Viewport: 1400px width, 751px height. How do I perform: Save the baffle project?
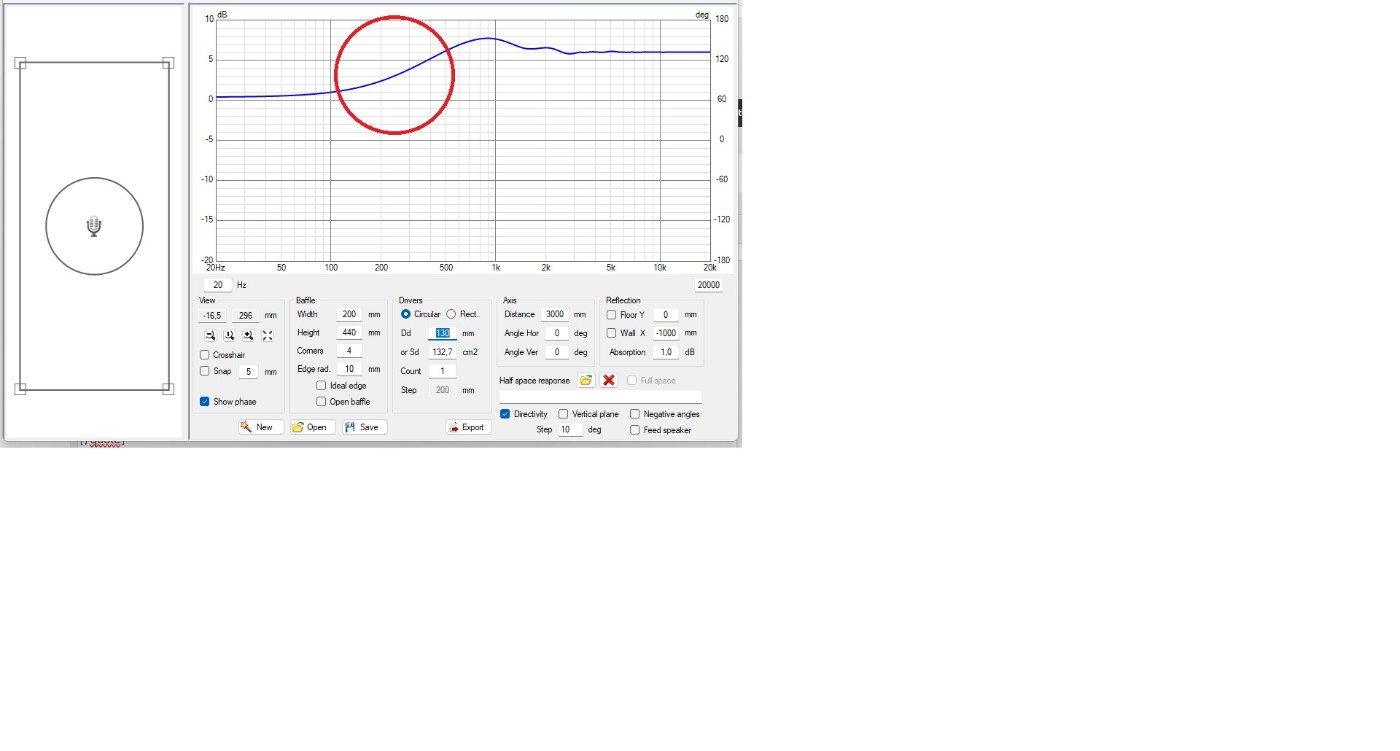[362, 427]
